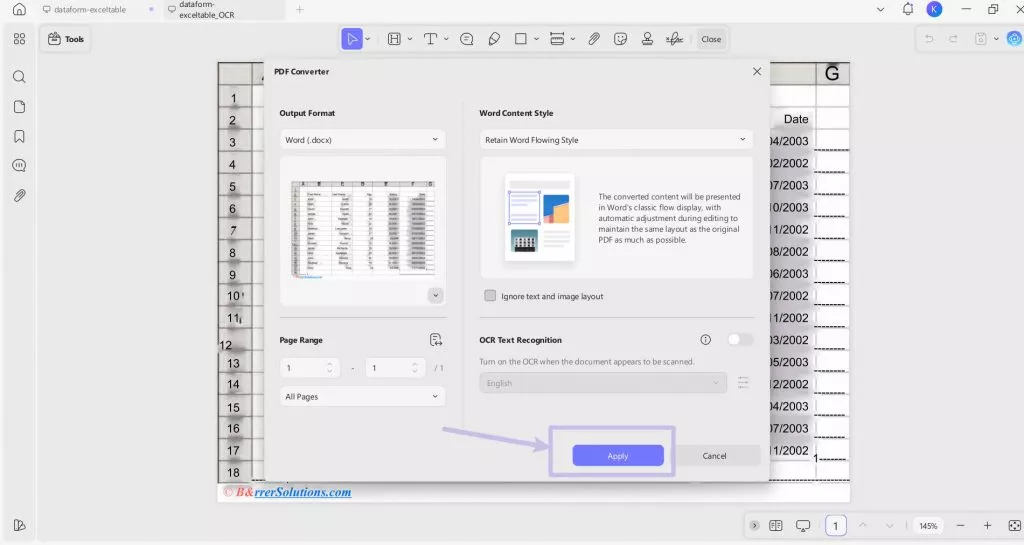Open the Bookmarks panel icon
Viewport: 1024px width, 545px height.
(x=20, y=136)
